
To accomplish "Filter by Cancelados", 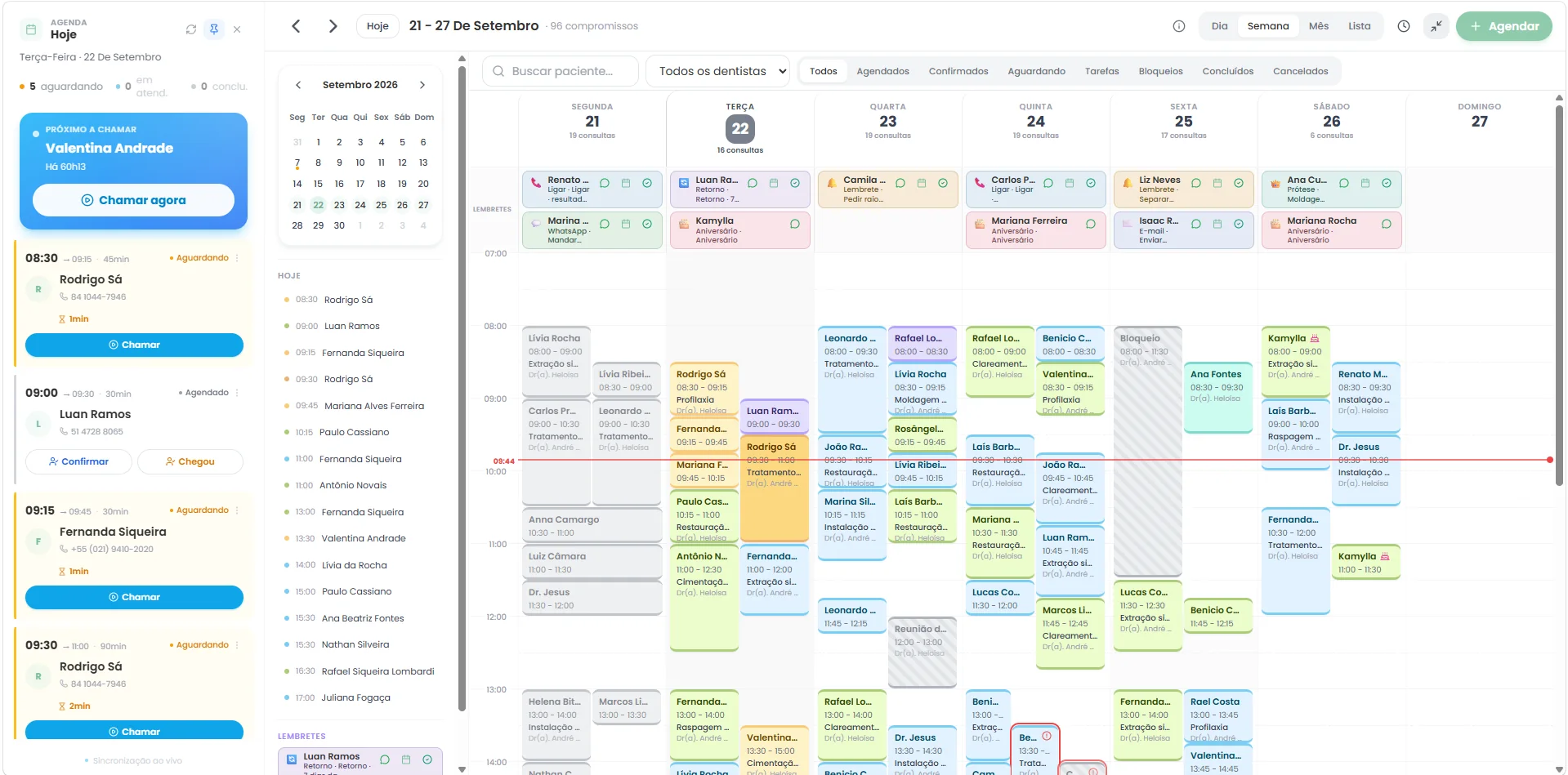I will 1300,71.
